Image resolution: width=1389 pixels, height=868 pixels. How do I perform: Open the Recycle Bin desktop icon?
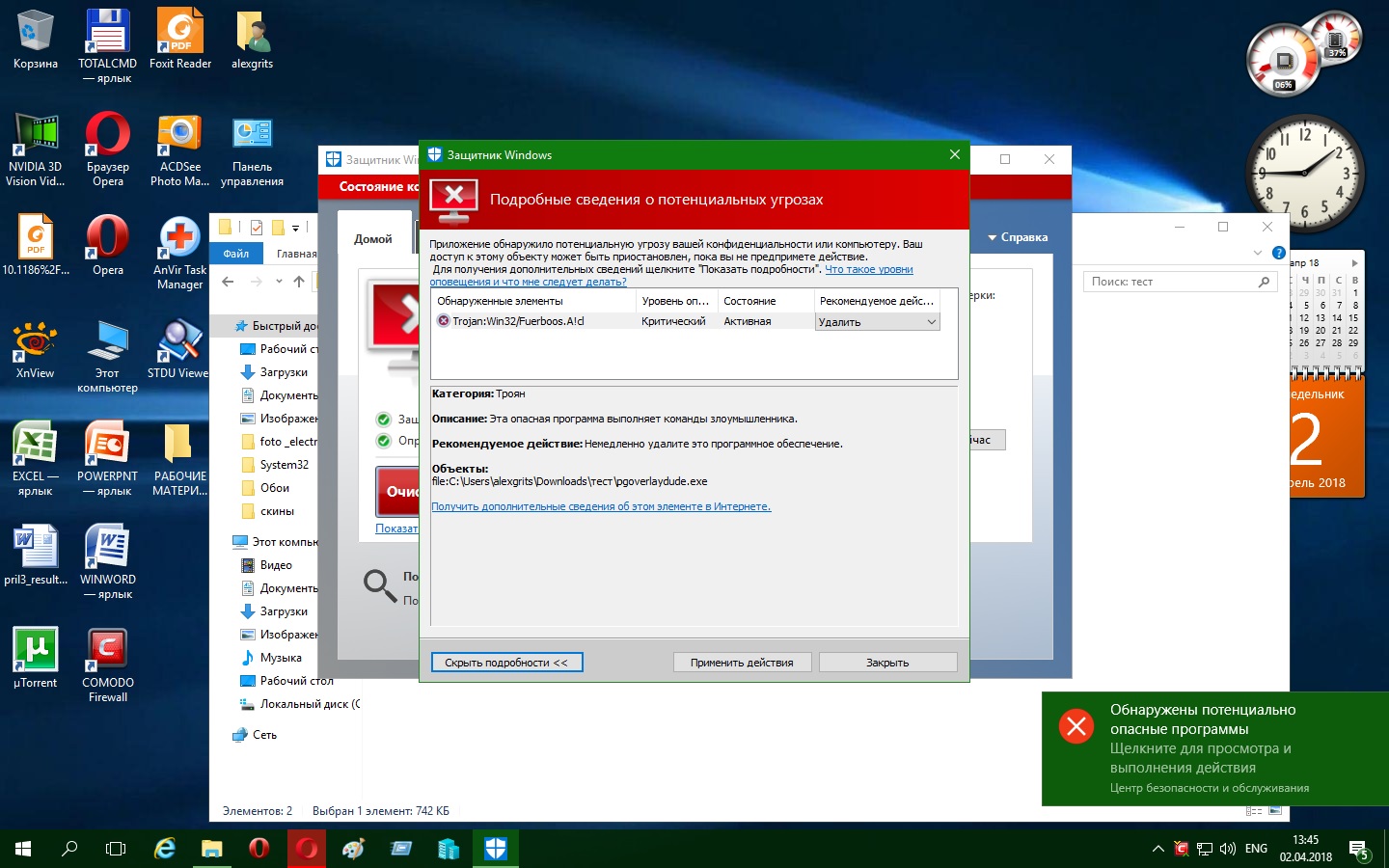35,40
